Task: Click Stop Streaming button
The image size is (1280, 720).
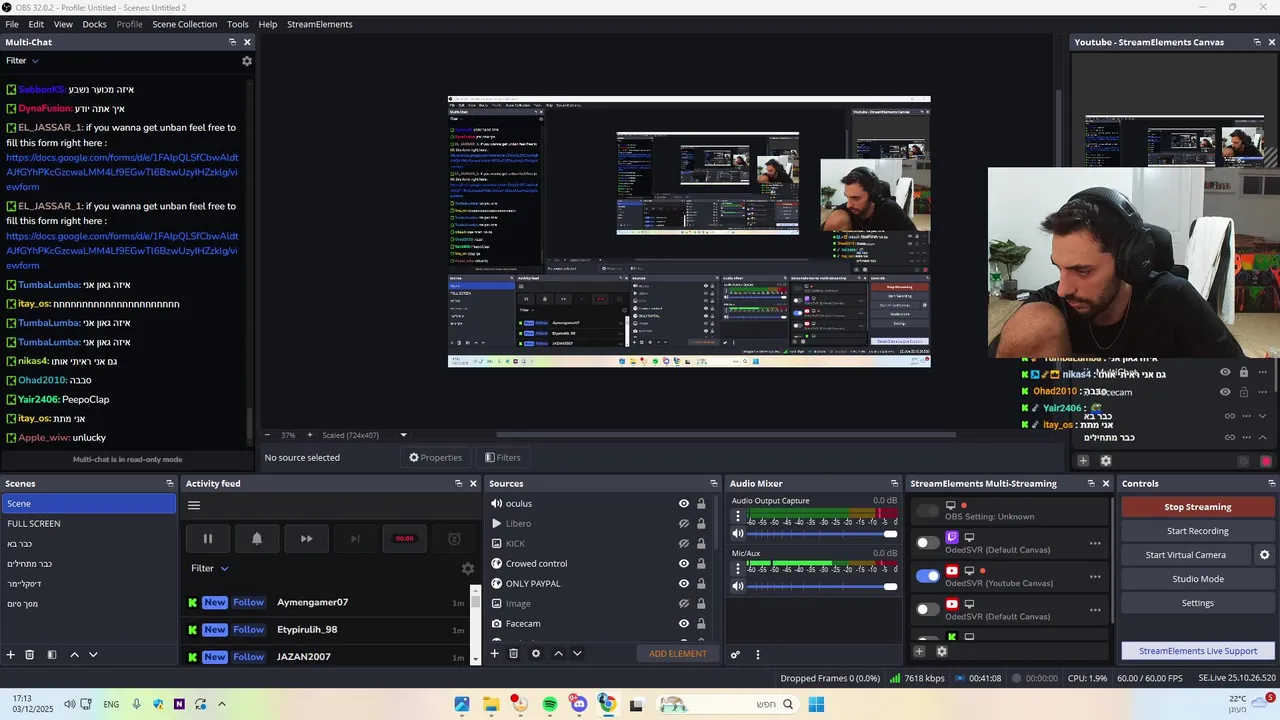Action: pyautogui.click(x=1197, y=507)
